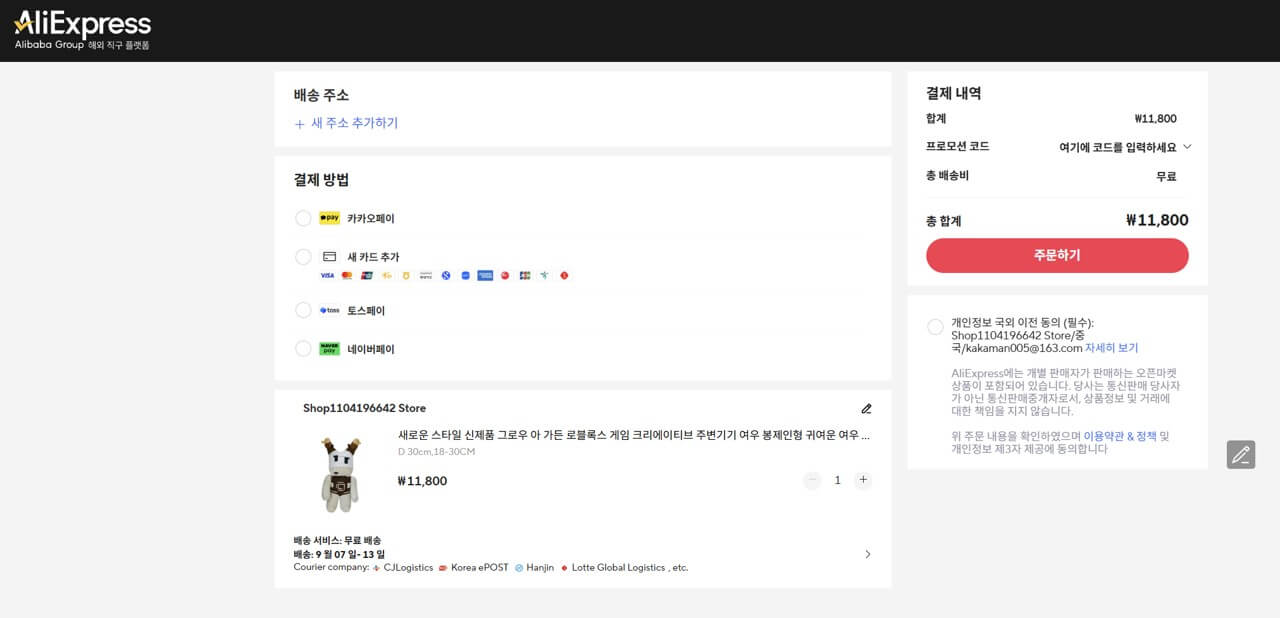Click the VISA card logo
The width and height of the screenshot is (1280, 618).
pos(327,275)
